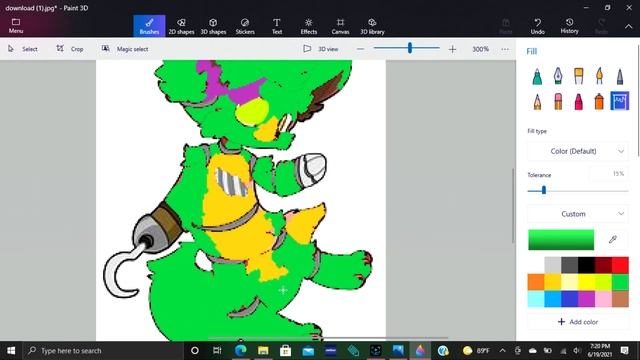This screenshot has height=360, width=640.
Task: Switch to the Stickers tab
Action: pyautogui.click(x=245, y=26)
